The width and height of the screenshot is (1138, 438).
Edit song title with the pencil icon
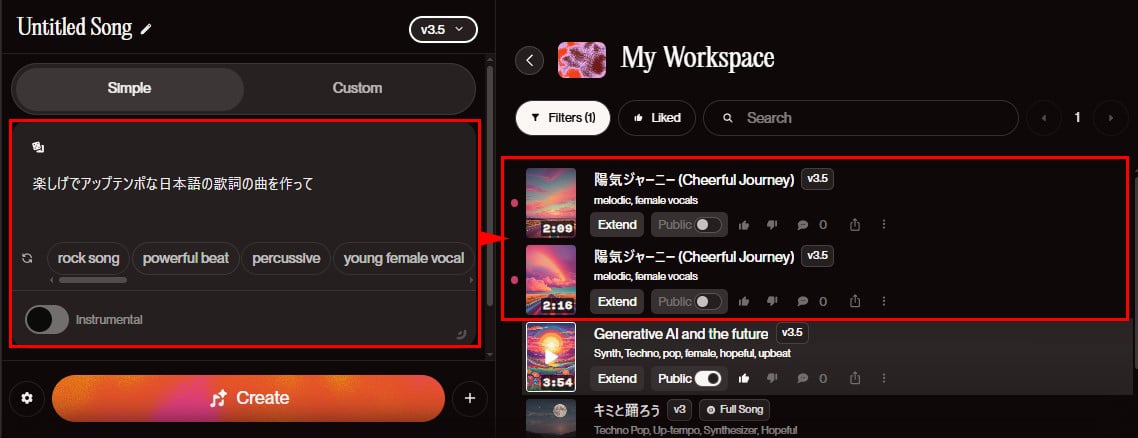pos(147,29)
